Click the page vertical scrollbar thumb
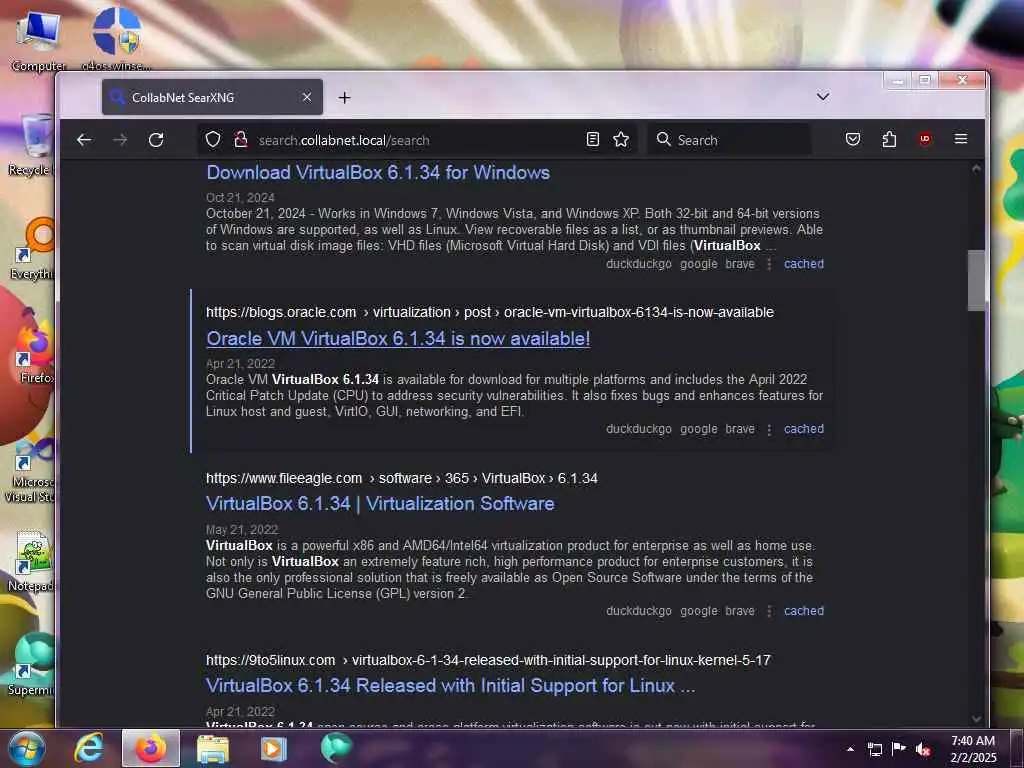The width and height of the screenshot is (1024, 768). pyautogui.click(x=976, y=281)
